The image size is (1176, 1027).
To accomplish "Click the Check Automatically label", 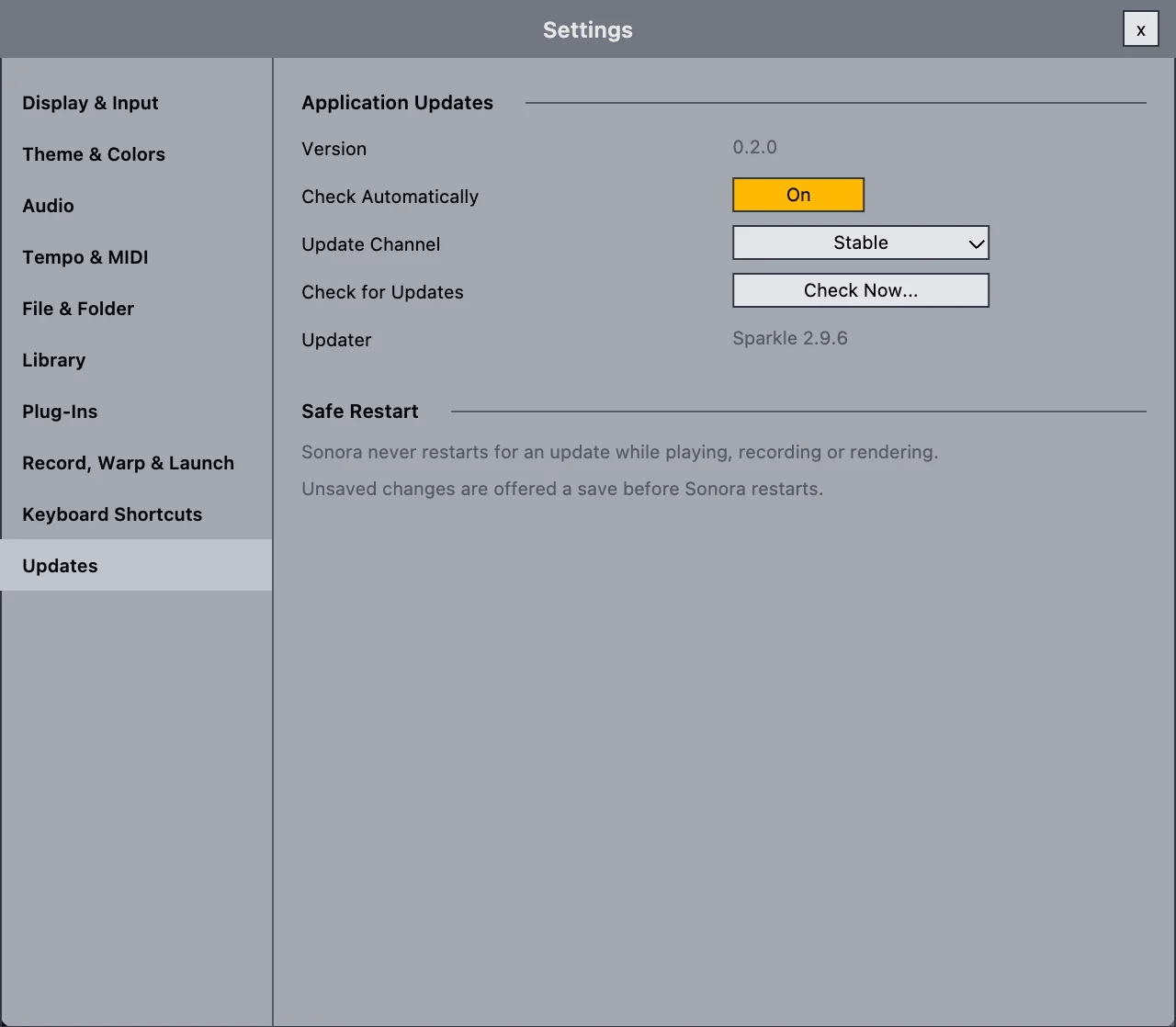I will coord(390,197).
